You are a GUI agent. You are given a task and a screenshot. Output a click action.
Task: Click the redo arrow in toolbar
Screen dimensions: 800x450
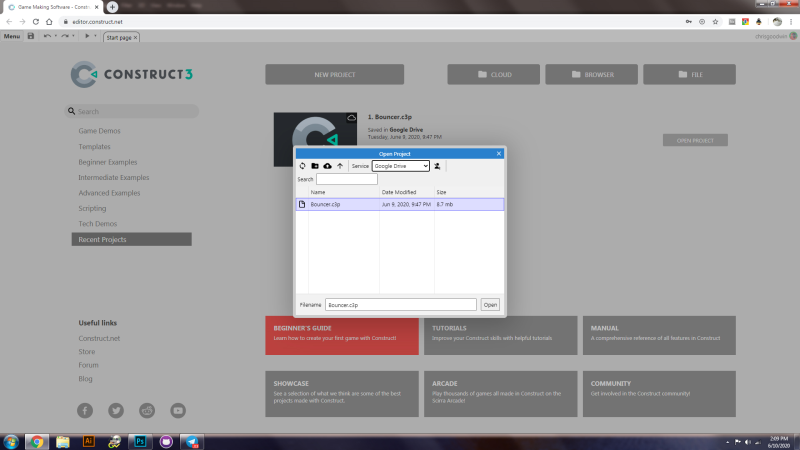point(65,36)
